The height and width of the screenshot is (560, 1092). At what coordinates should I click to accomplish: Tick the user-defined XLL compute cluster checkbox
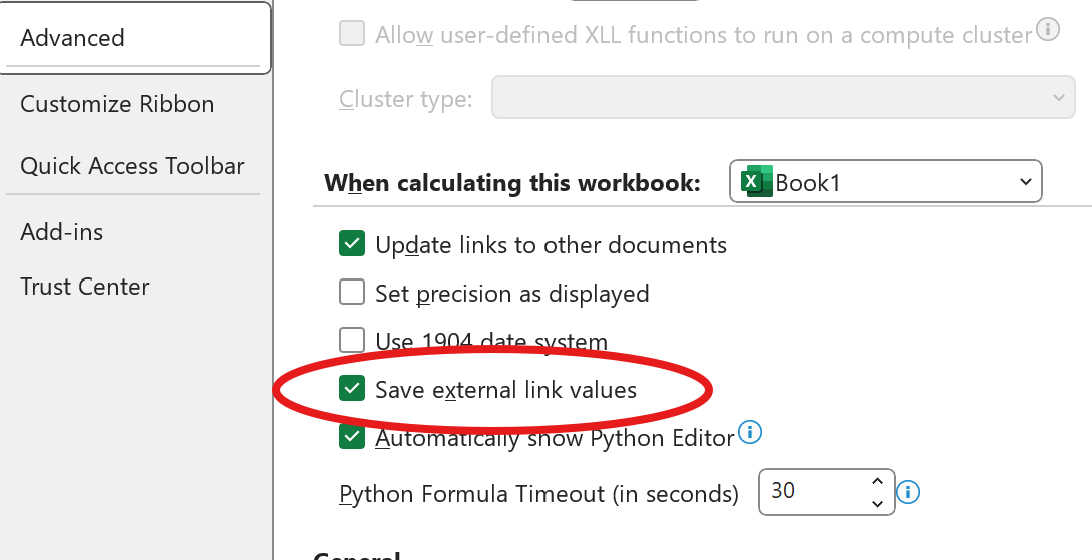(x=352, y=35)
